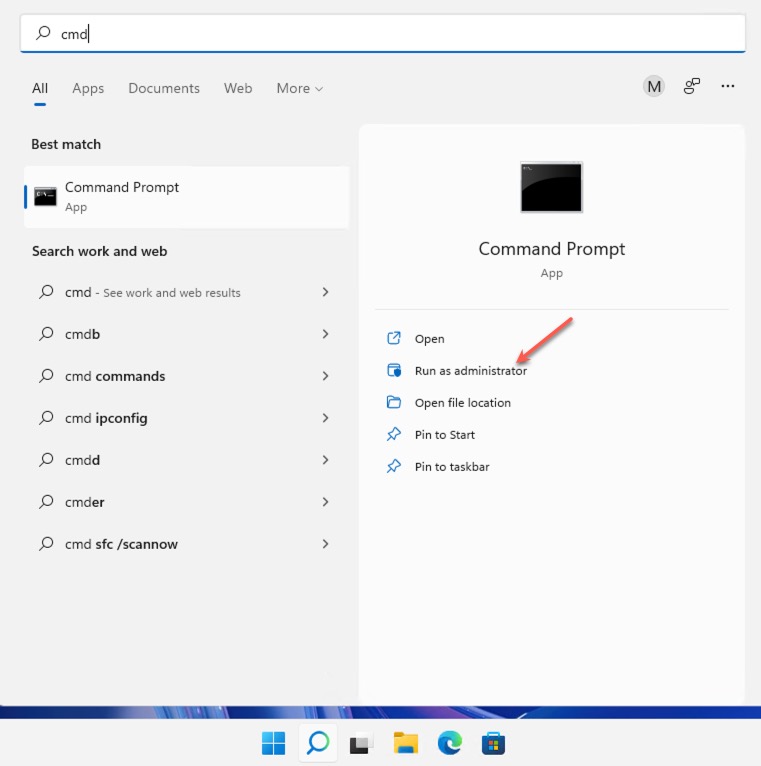
Task: Click search icon beside cmd sfc /scannow
Action: click(x=46, y=544)
